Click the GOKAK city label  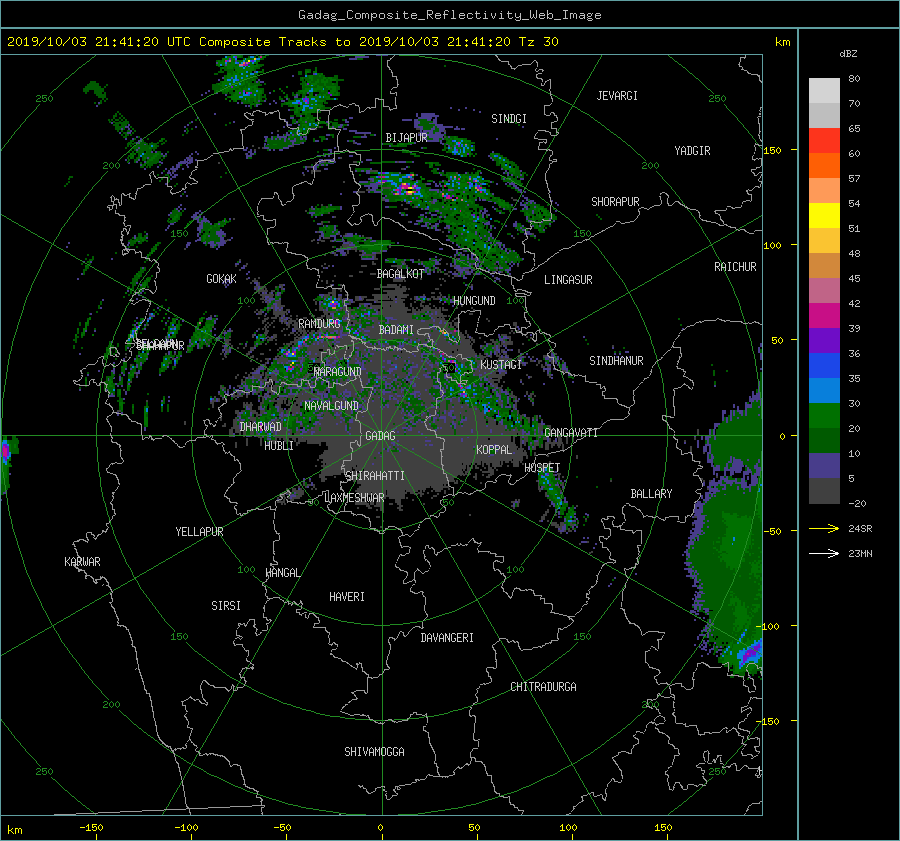[221, 279]
